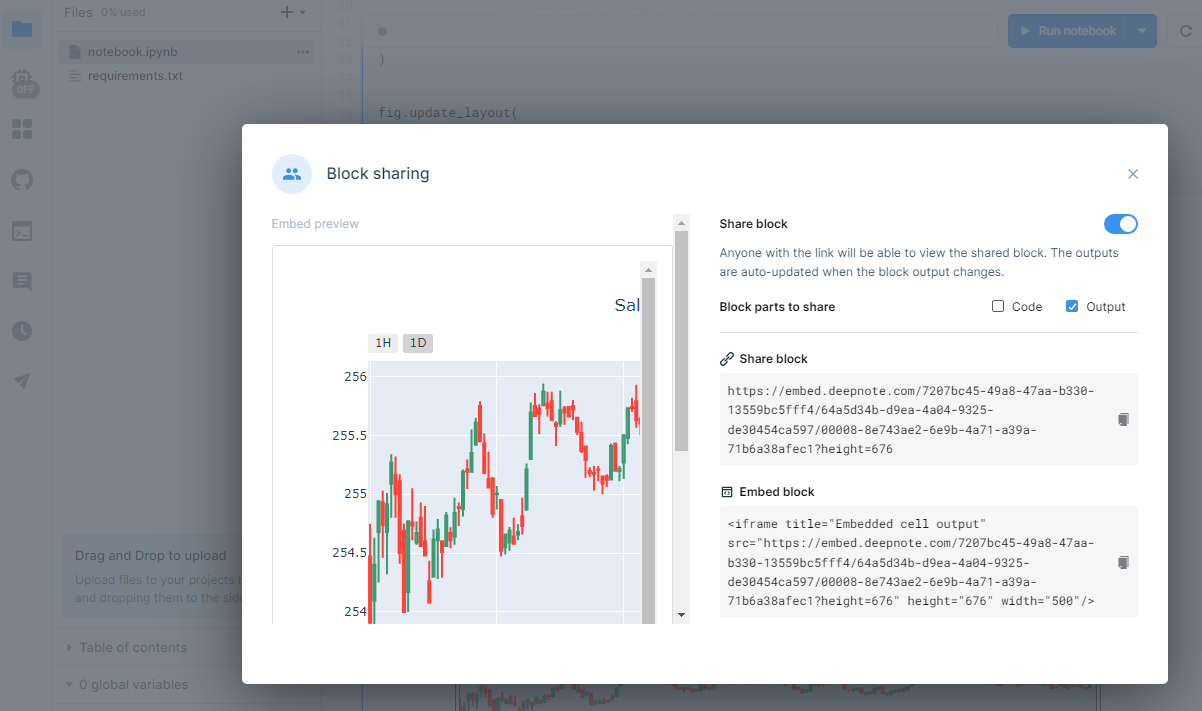This screenshot has height=711, width=1202.
Task: Click the inner chart scrollbar thumb
Action: pyautogui.click(x=648, y=450)
